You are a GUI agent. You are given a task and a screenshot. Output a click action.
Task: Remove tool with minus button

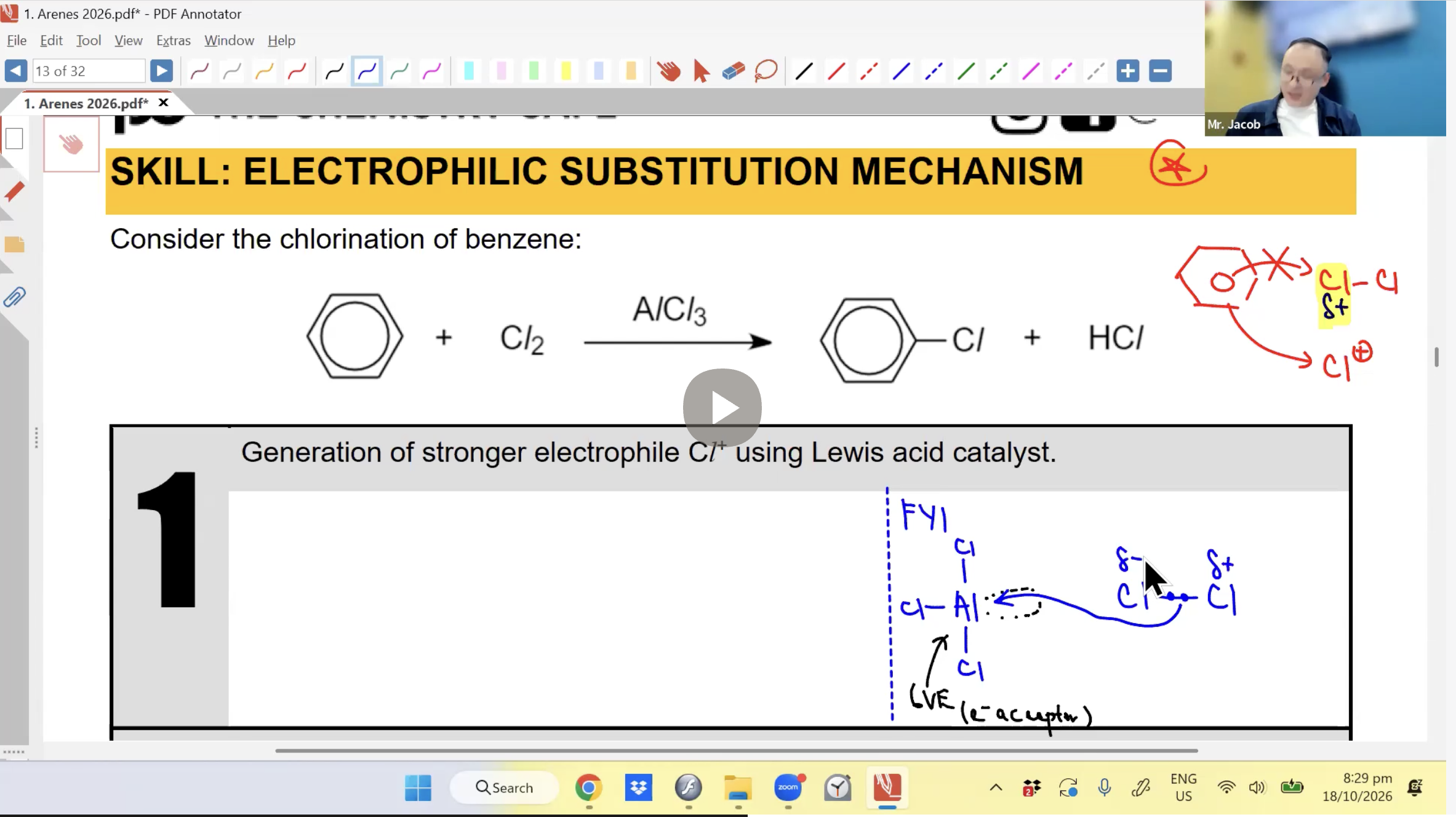(x=1161, y=71)
